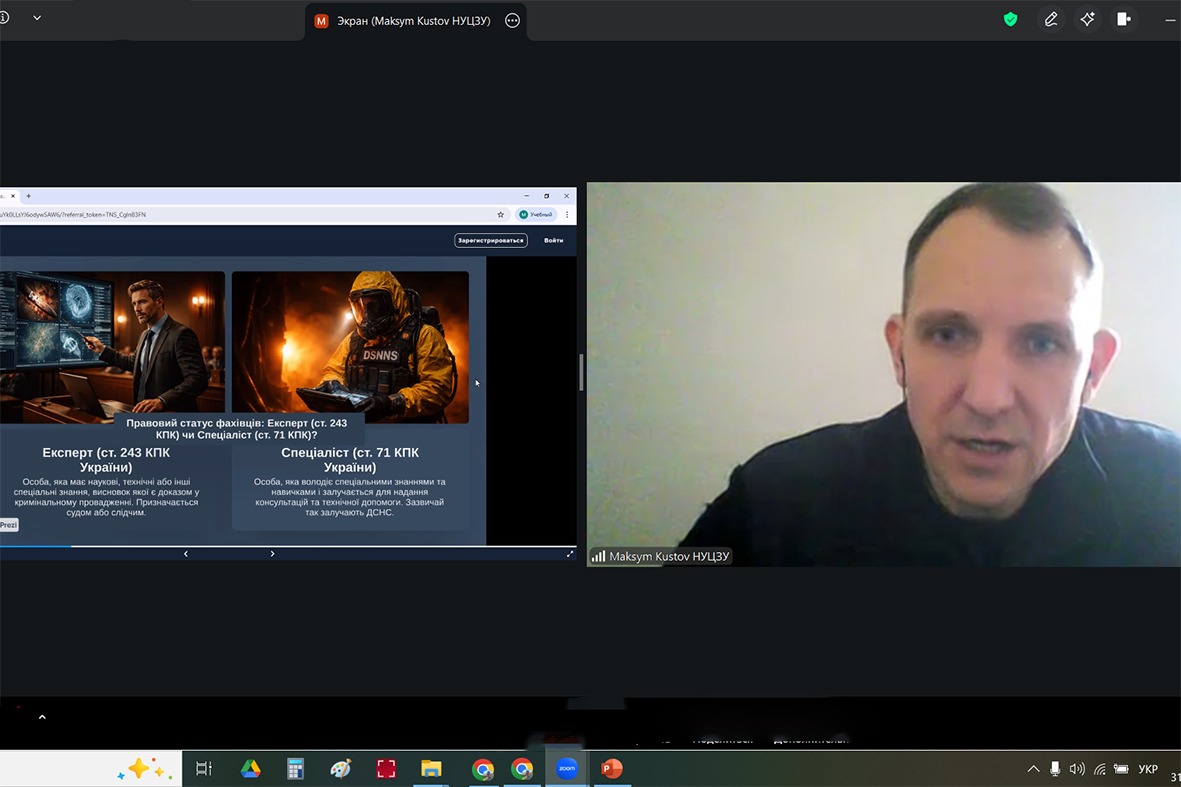
Task: Toggle the system volume speaker icon
Action: click(x=1077, y=769)
